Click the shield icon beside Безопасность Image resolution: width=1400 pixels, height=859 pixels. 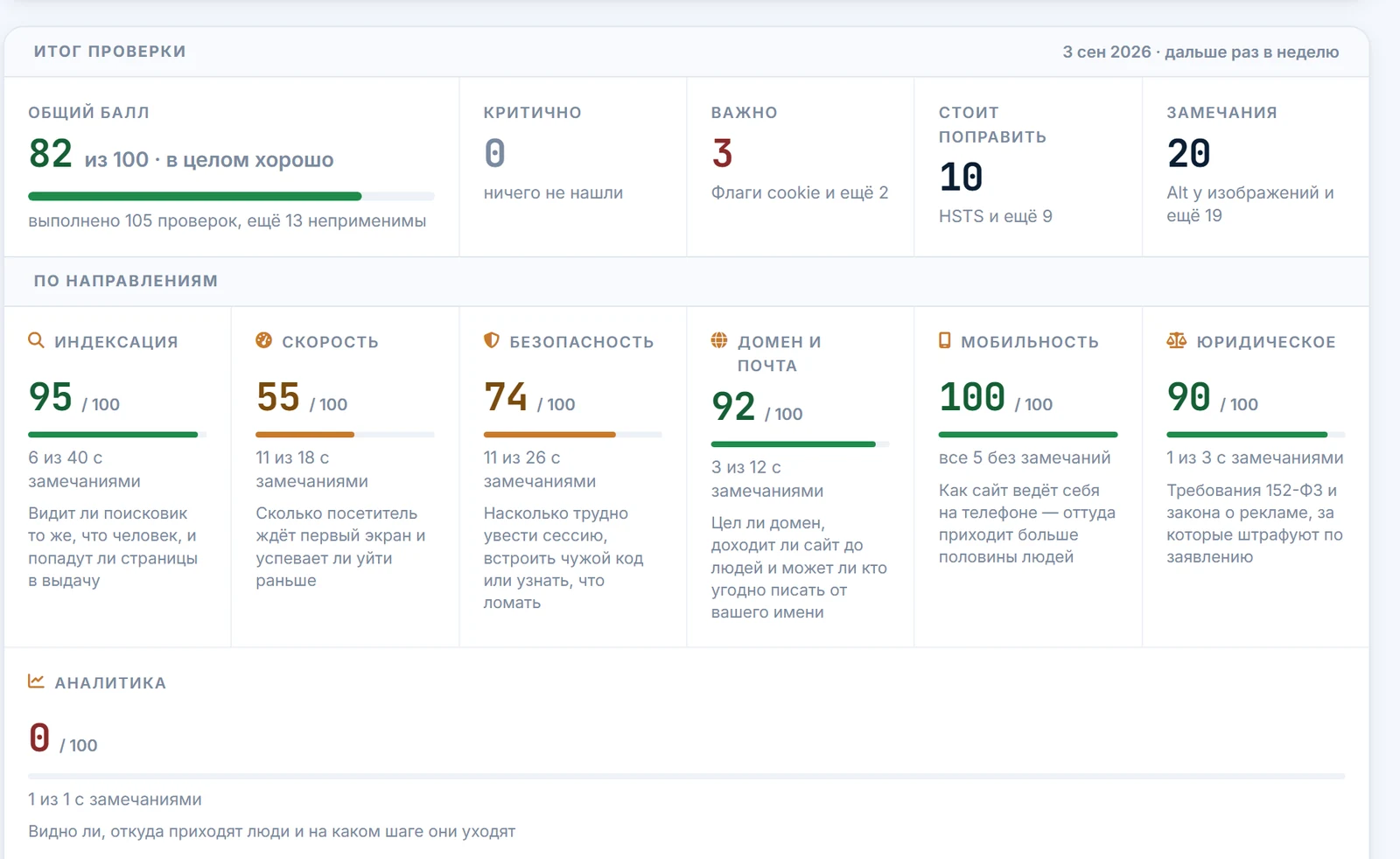tap(492, 340)
